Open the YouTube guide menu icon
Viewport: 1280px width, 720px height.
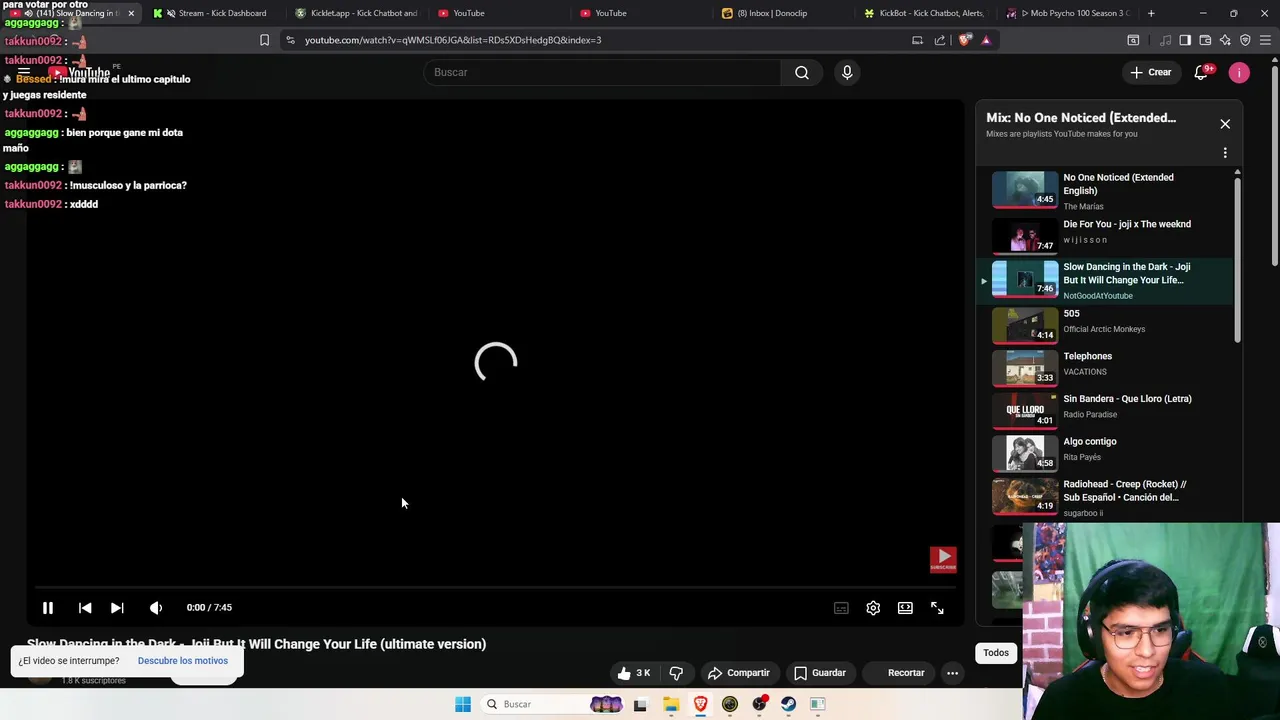23,72
